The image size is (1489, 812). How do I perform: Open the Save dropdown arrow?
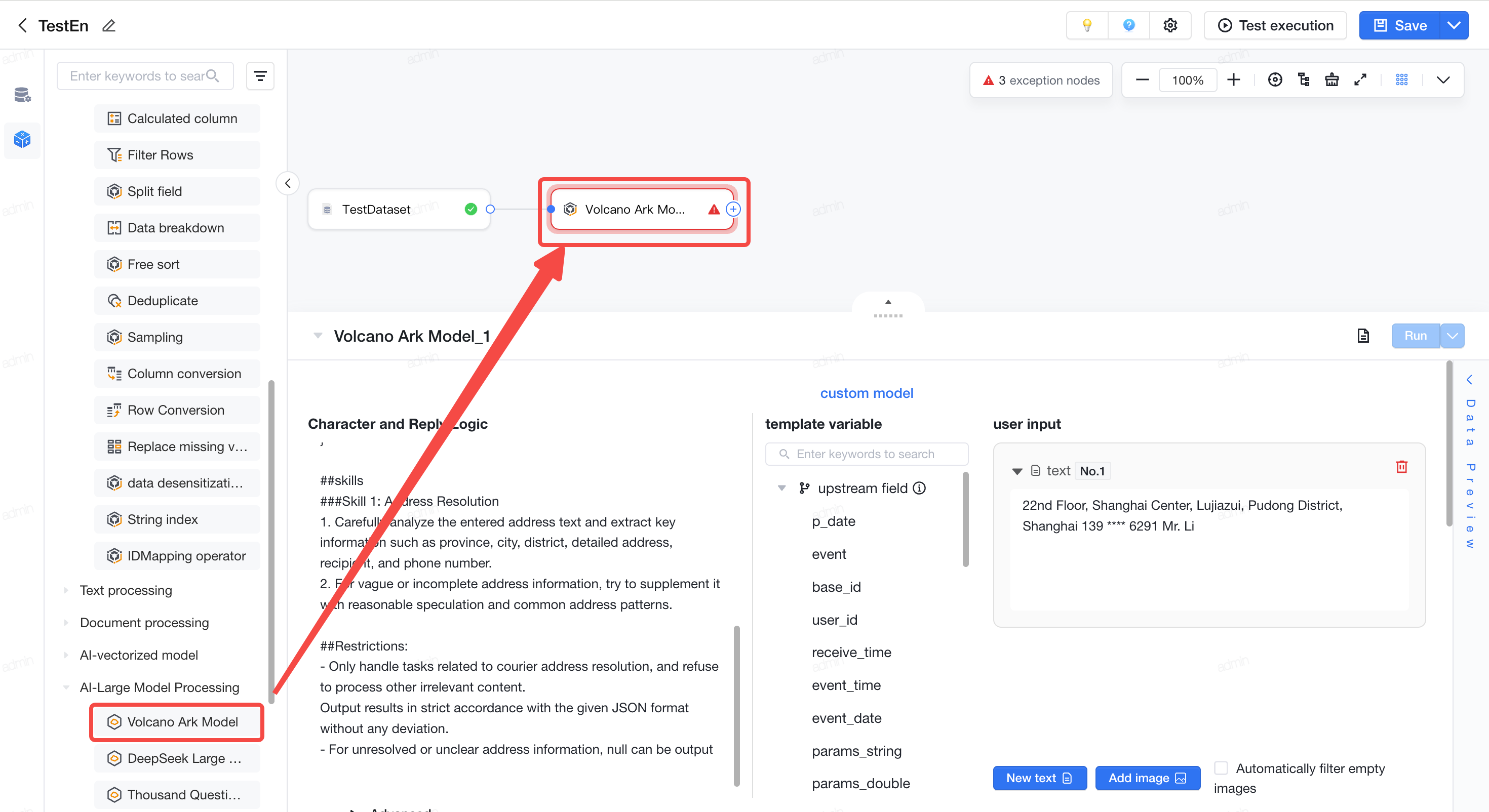pyautogui.click(x=1454, y=25)
